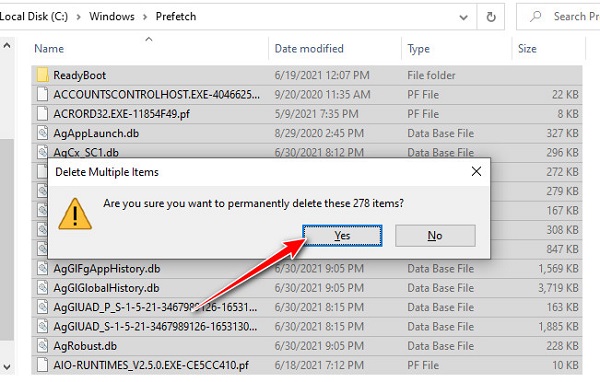Click the yellow warning triangle icon
Screen dimensions: 600x382
[x=75, y=214]
